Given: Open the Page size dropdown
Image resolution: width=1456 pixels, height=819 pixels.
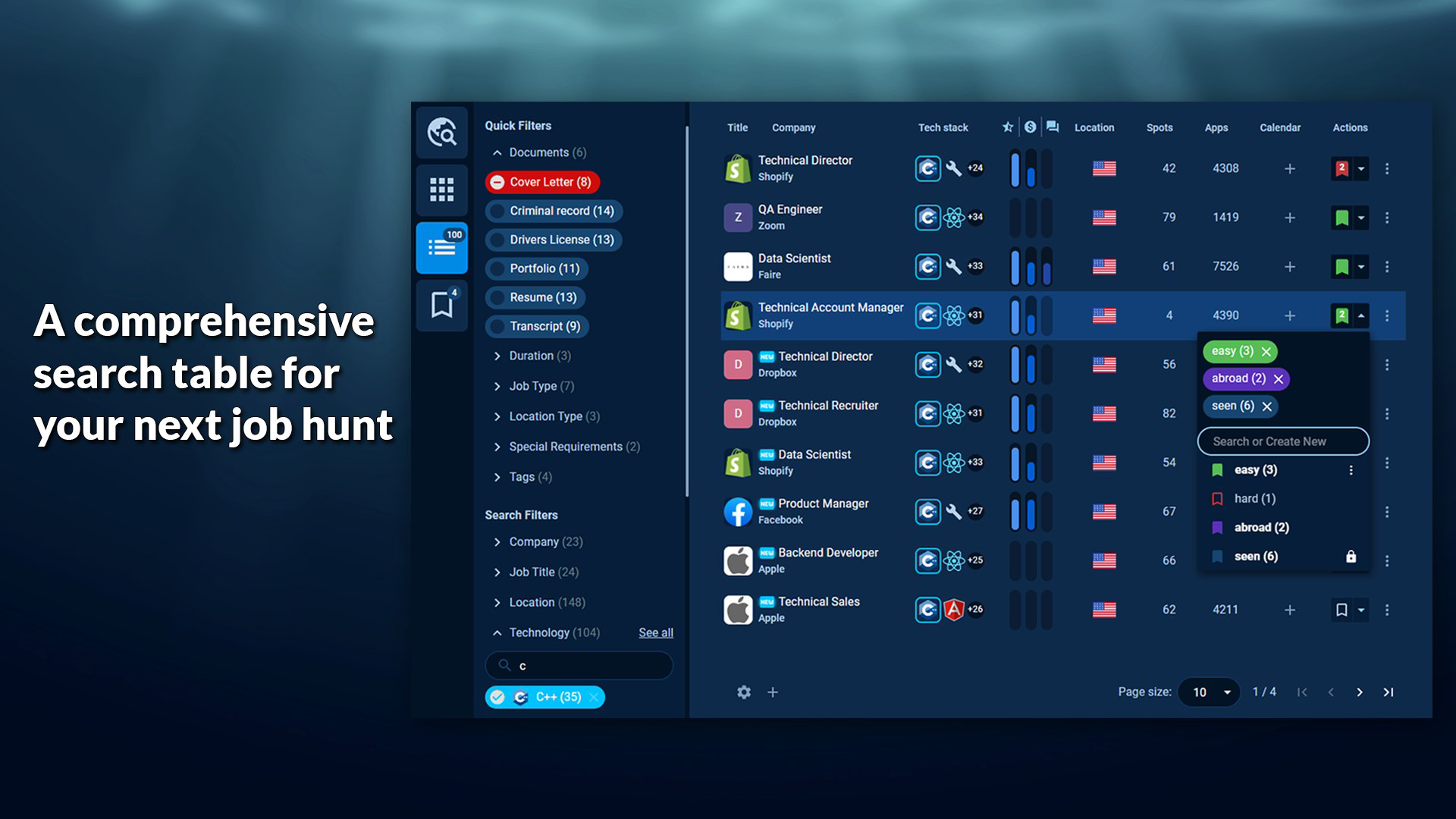Looking at the screenshot, I should (x=1210, y=692).
